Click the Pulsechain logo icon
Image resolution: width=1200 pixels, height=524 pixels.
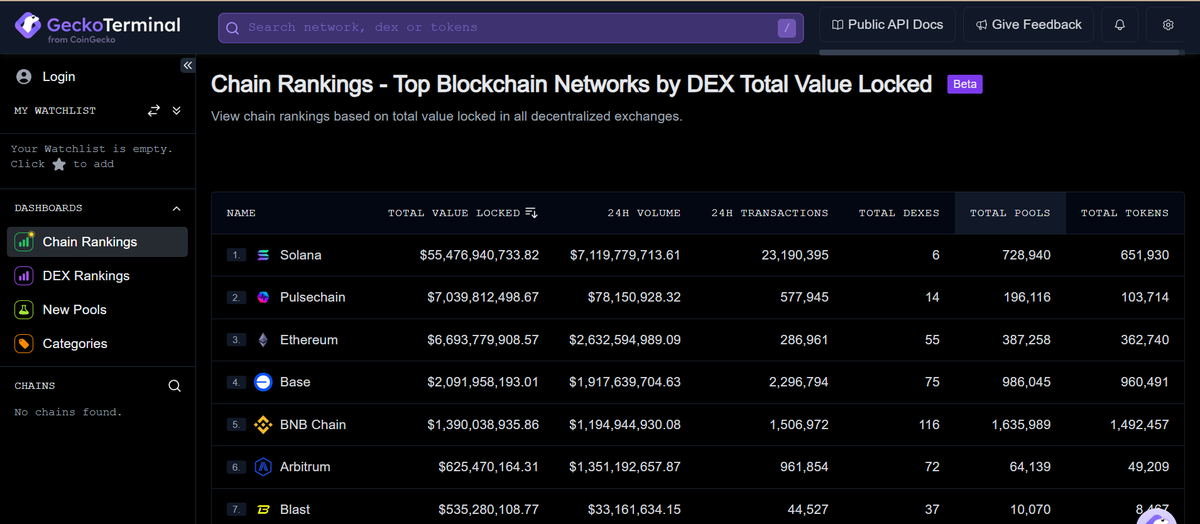(264, 297)
